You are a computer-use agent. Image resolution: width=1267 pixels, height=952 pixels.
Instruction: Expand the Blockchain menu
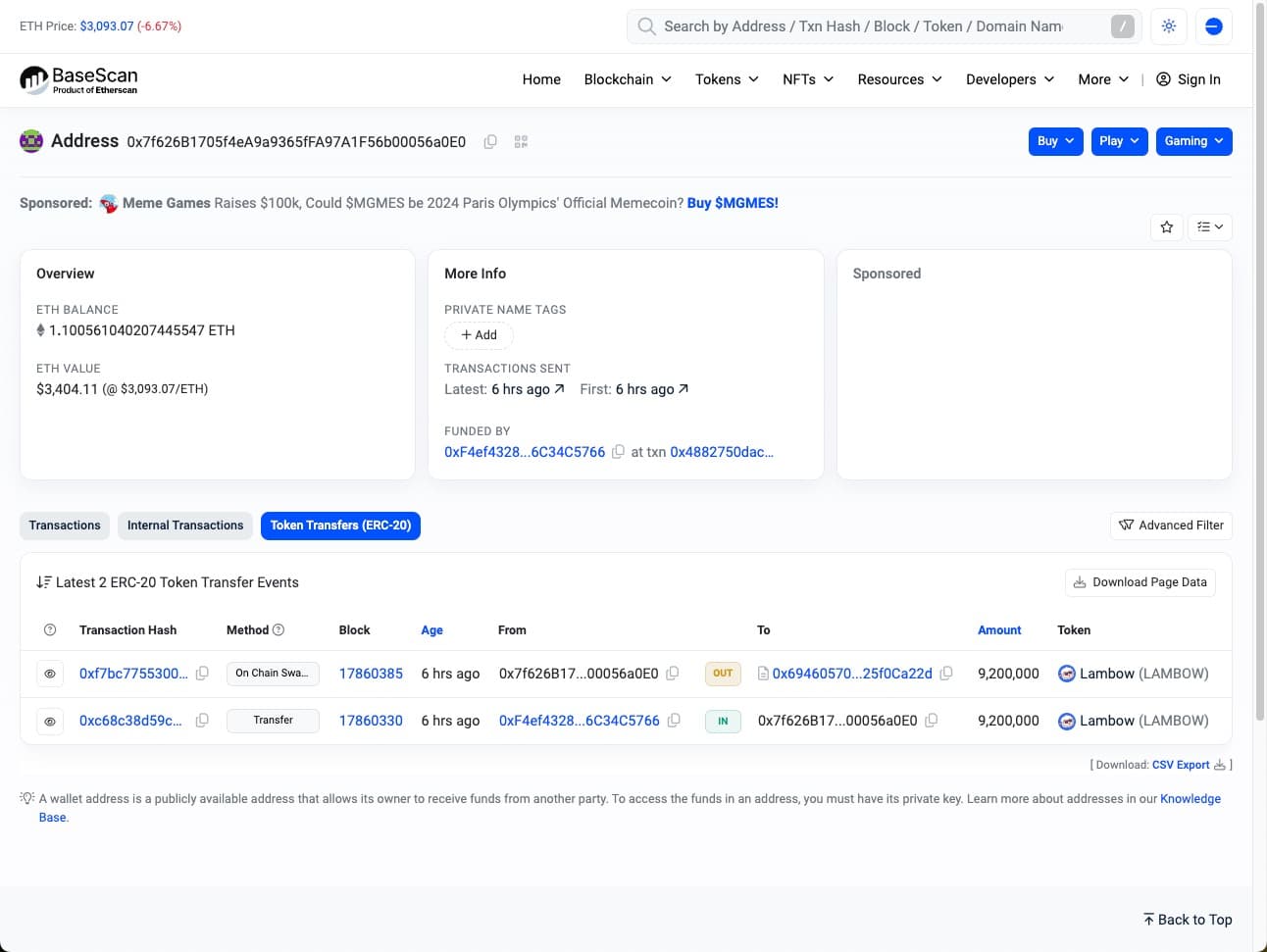pyautogui.click(x=628, y=79)
